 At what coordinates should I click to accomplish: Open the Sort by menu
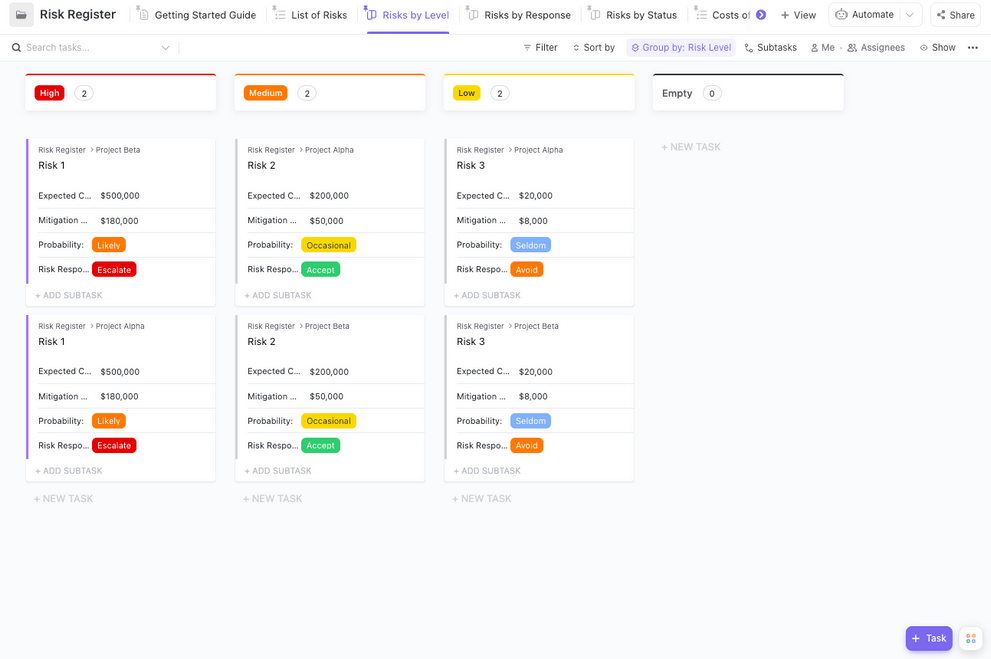593,47
